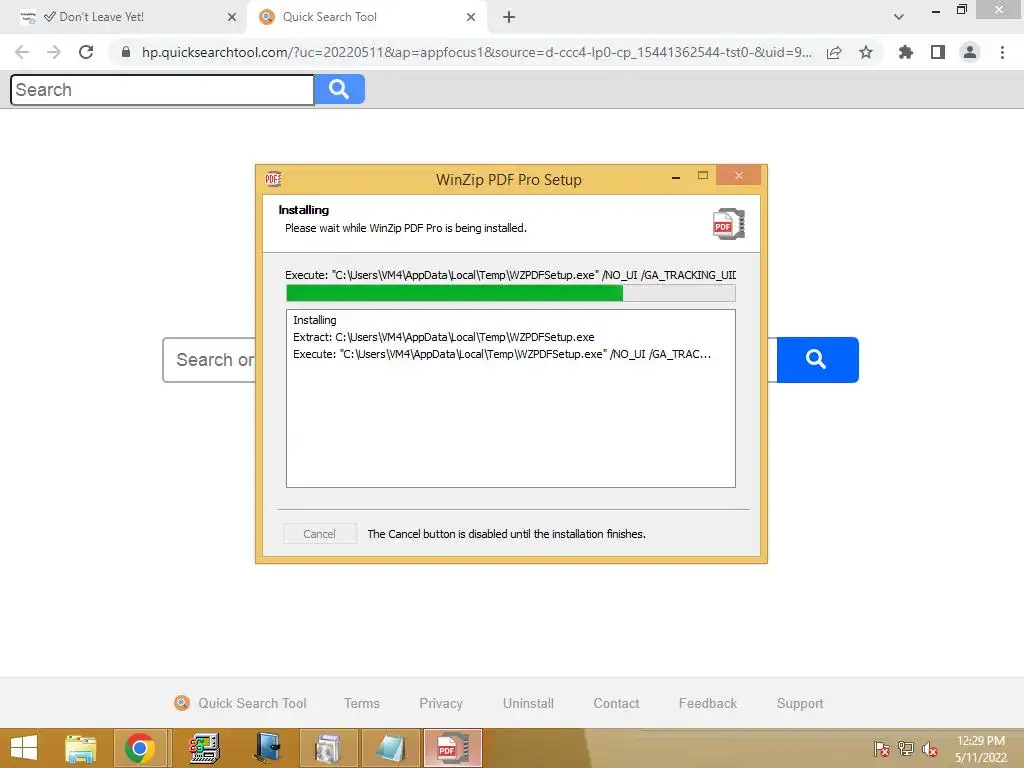This screenshot has width=1024, height=768.
Task: Switch to WinZip PDF Pro taskbar button
Action: [453, 748]
